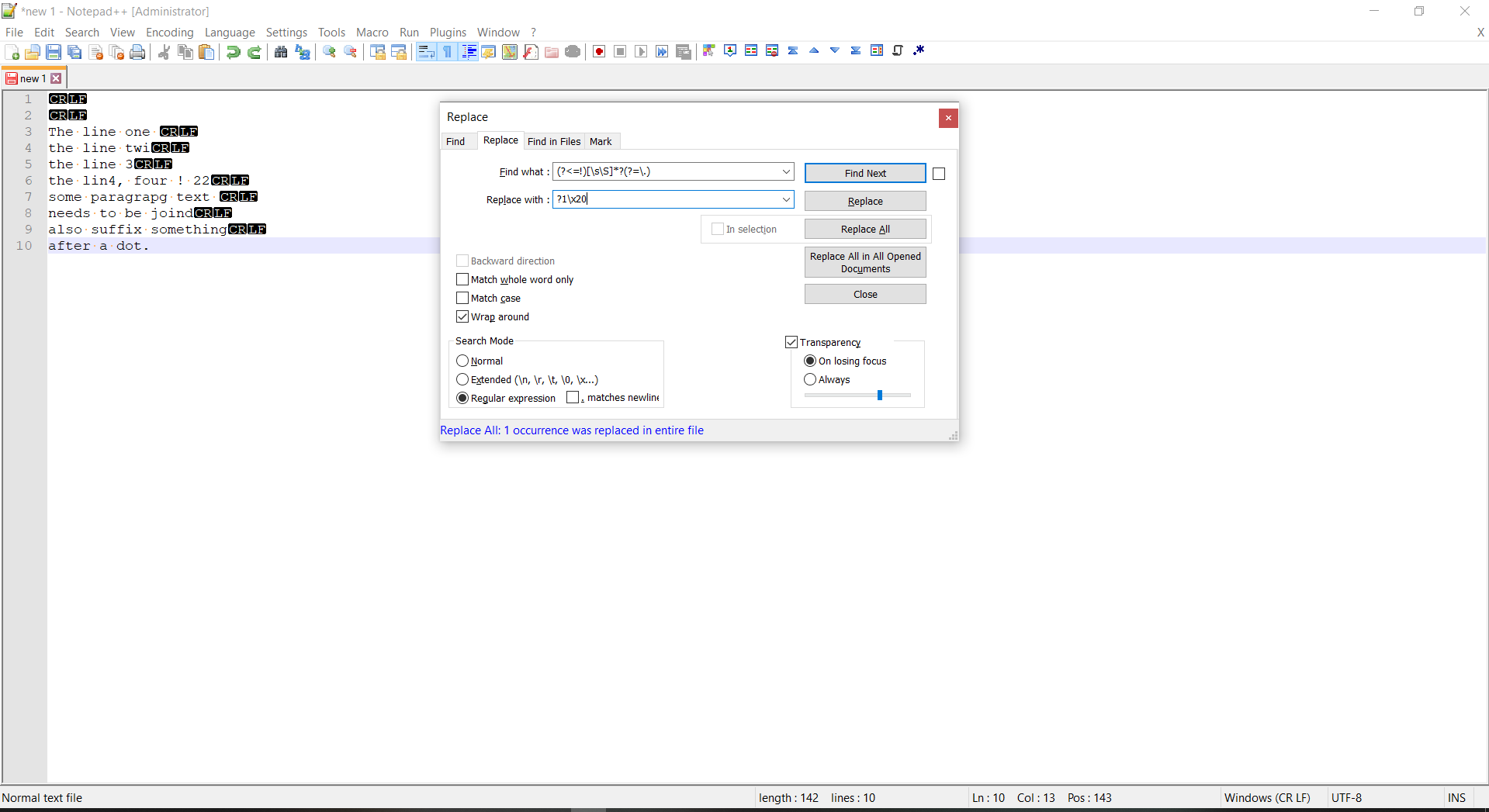
Task: Click Run a Macro Multiple Times icon
Action: pos(662,52)
